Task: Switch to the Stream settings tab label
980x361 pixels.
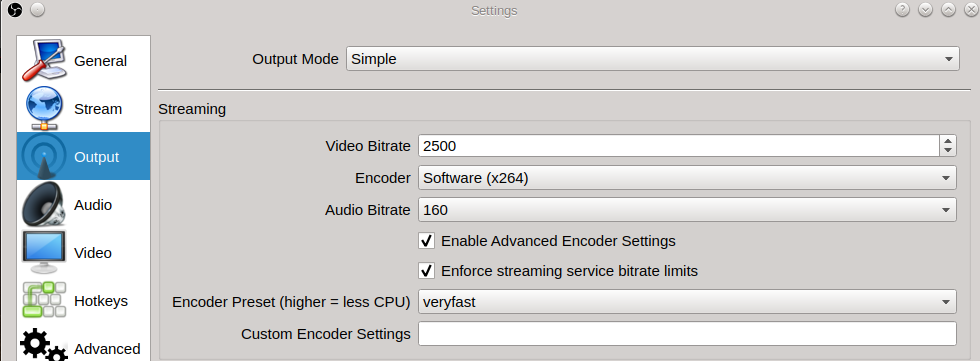Action: pyautogui.click(x=98, y=109)
